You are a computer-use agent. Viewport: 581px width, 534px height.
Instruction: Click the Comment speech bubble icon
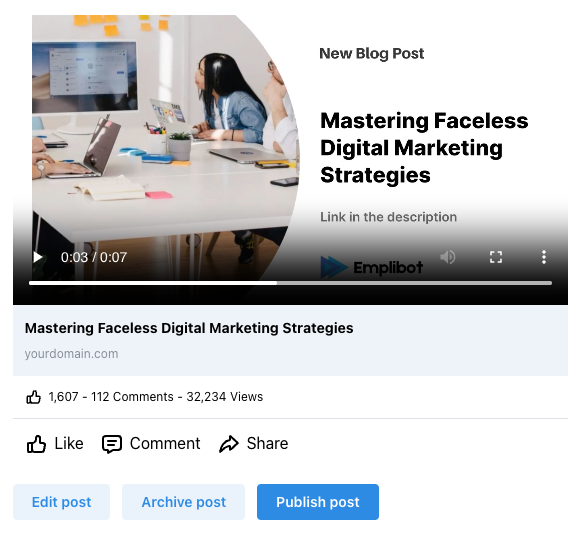[112, 444]
